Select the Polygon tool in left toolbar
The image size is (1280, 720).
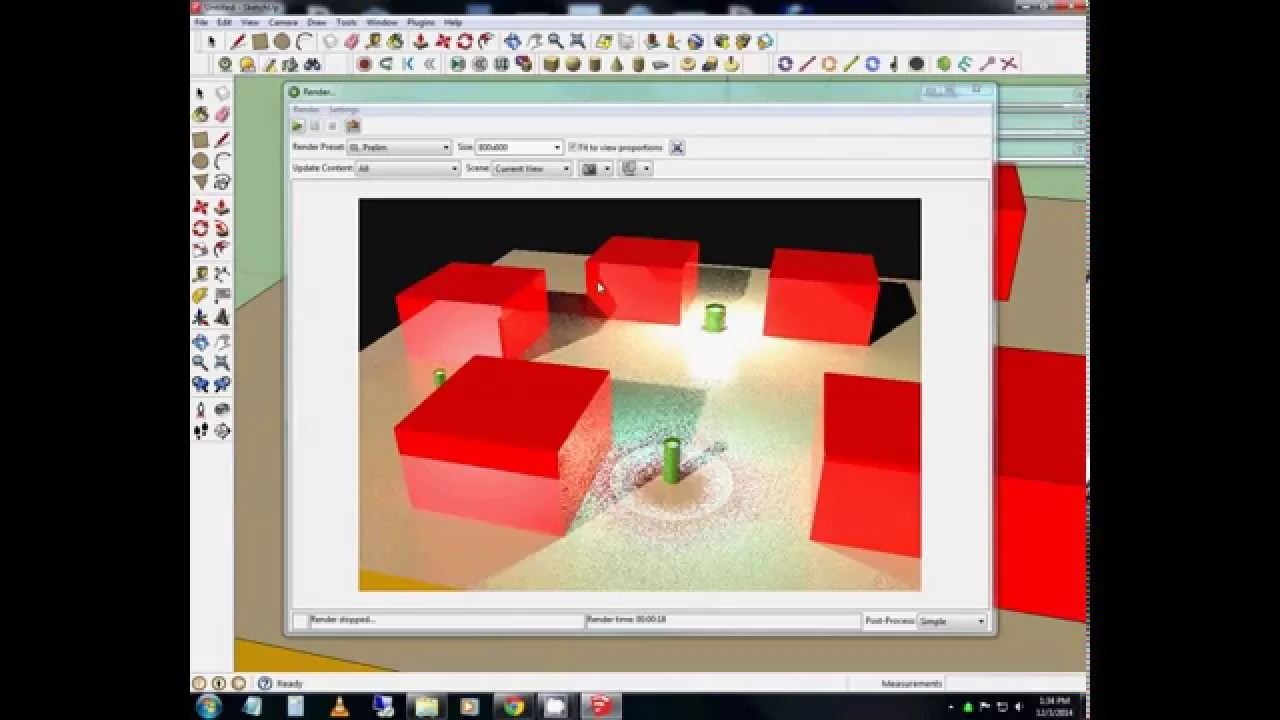pyautogui.click(x=200, y=182)
